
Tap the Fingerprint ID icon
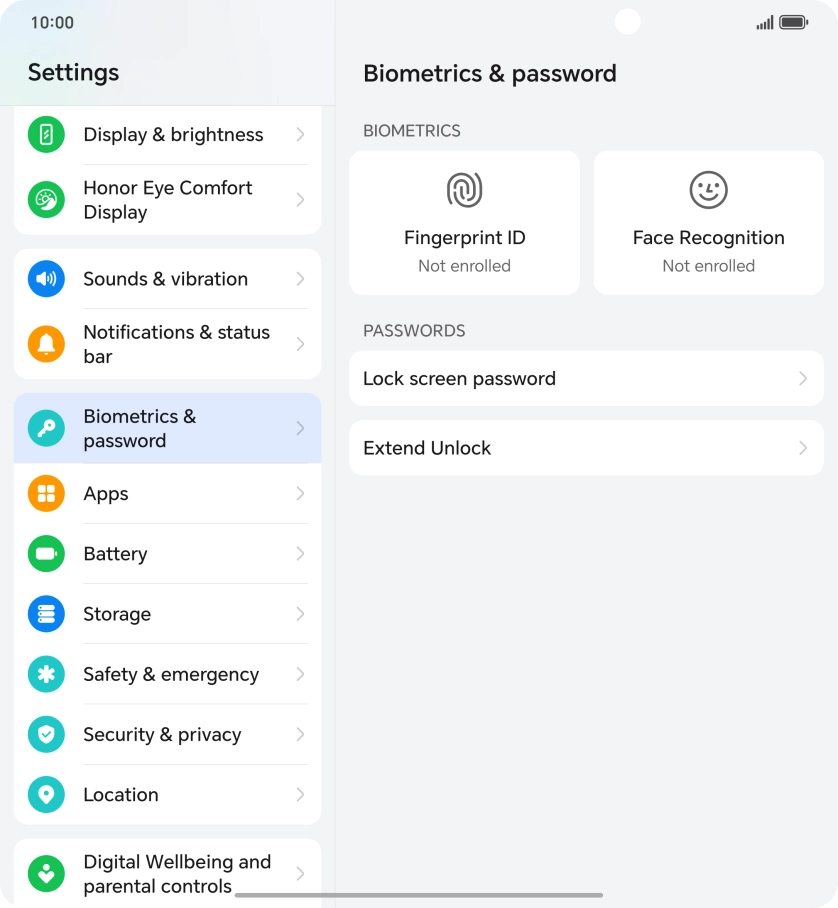(x=464, y=190)
